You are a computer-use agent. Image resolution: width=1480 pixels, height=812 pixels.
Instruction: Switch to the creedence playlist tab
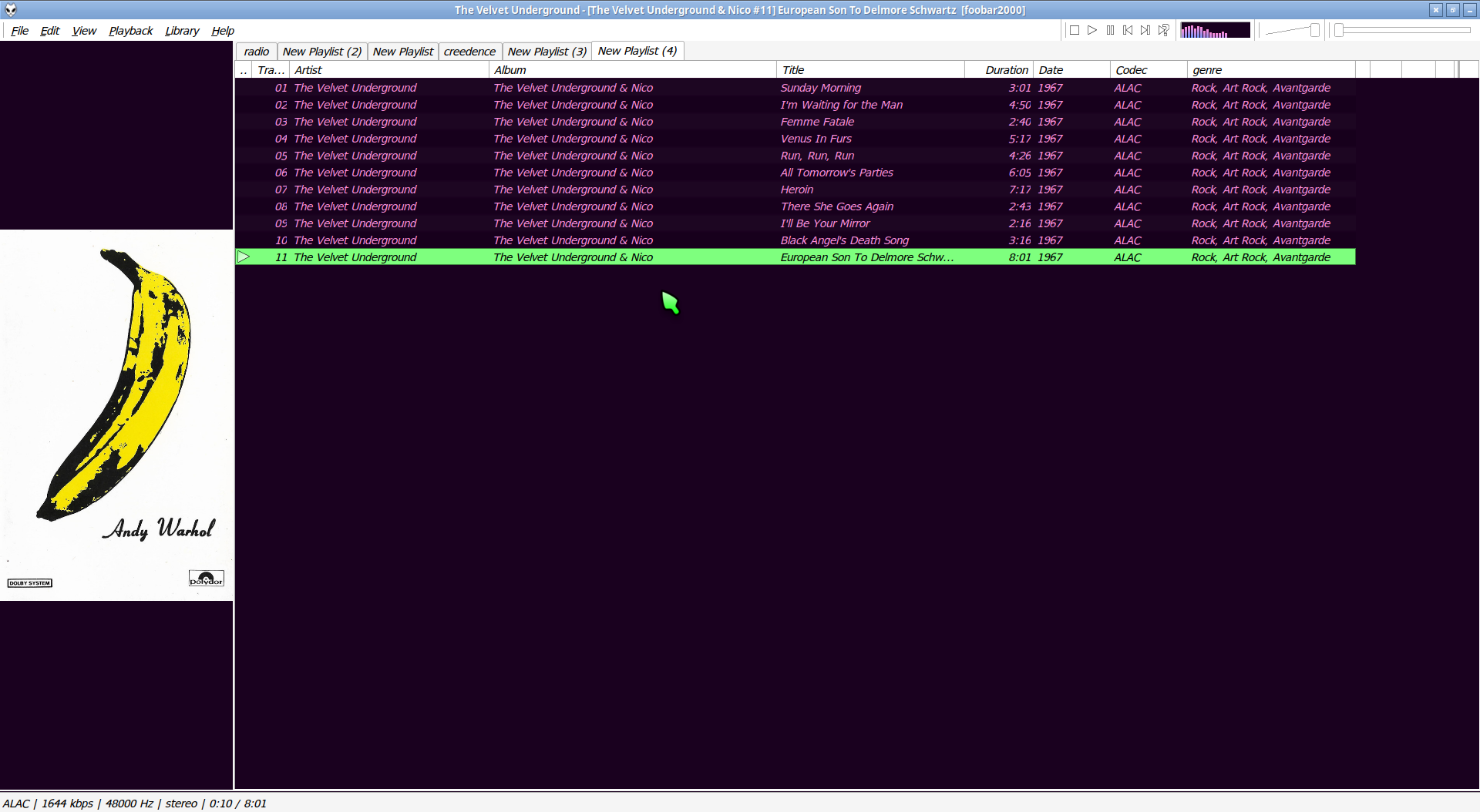(x=469, y=52)
